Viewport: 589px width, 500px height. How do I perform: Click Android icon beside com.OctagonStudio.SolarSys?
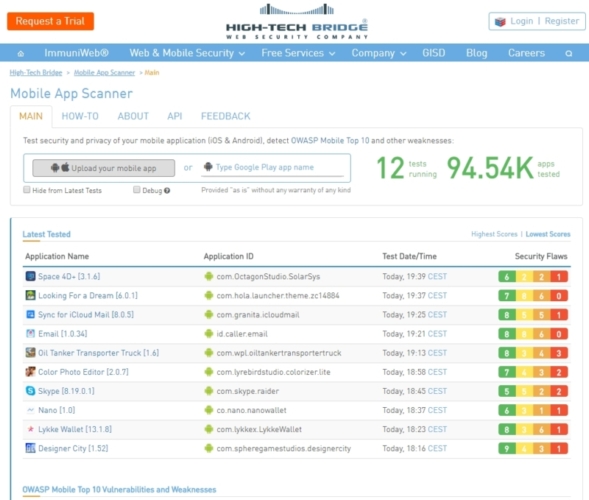[209, 276]
